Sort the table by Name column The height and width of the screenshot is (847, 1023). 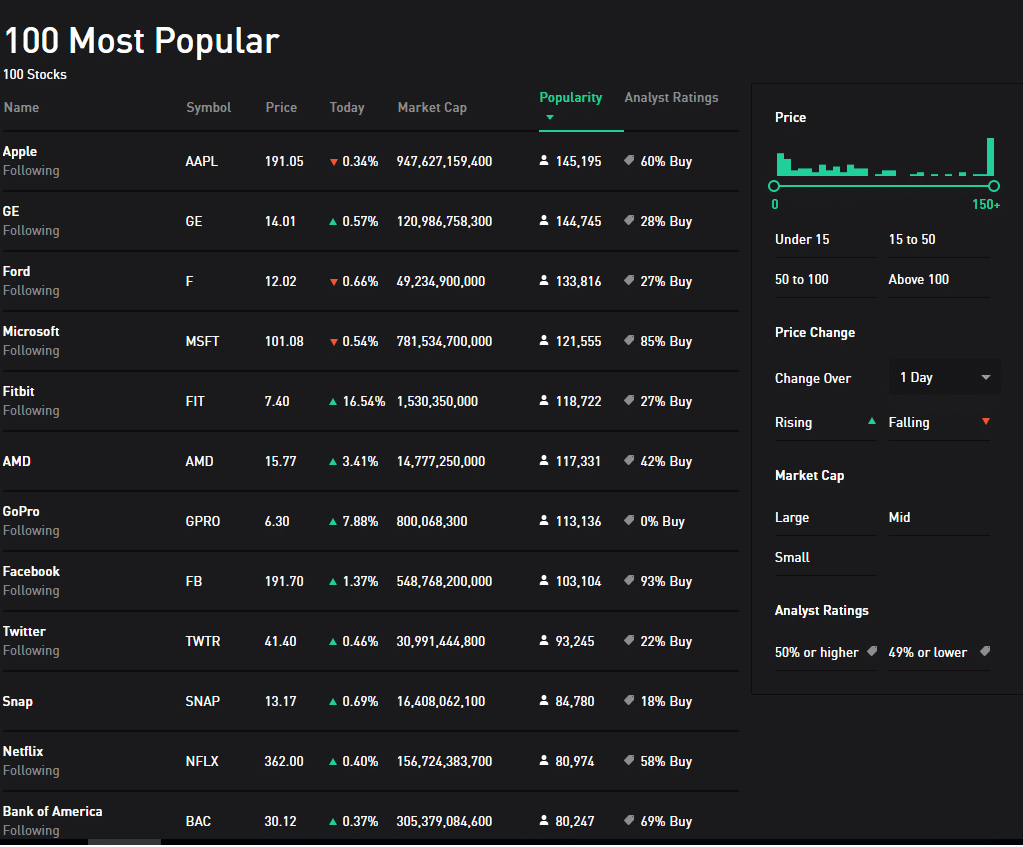(22, 108)
